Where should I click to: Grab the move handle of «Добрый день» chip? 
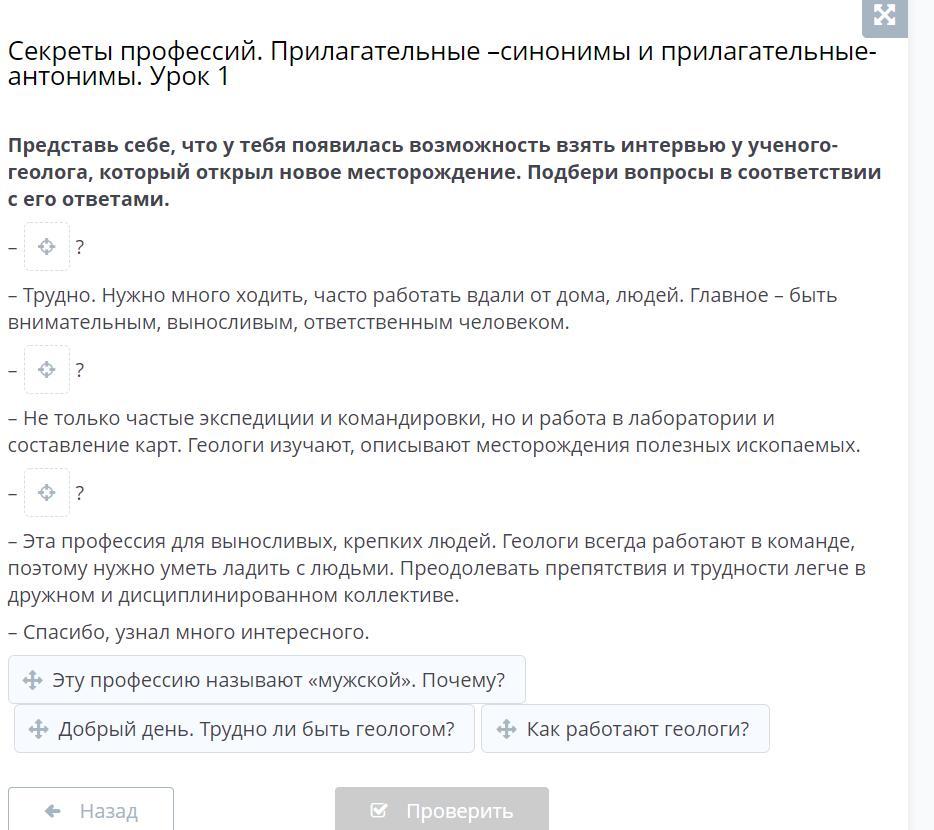[x=38, y=729]
